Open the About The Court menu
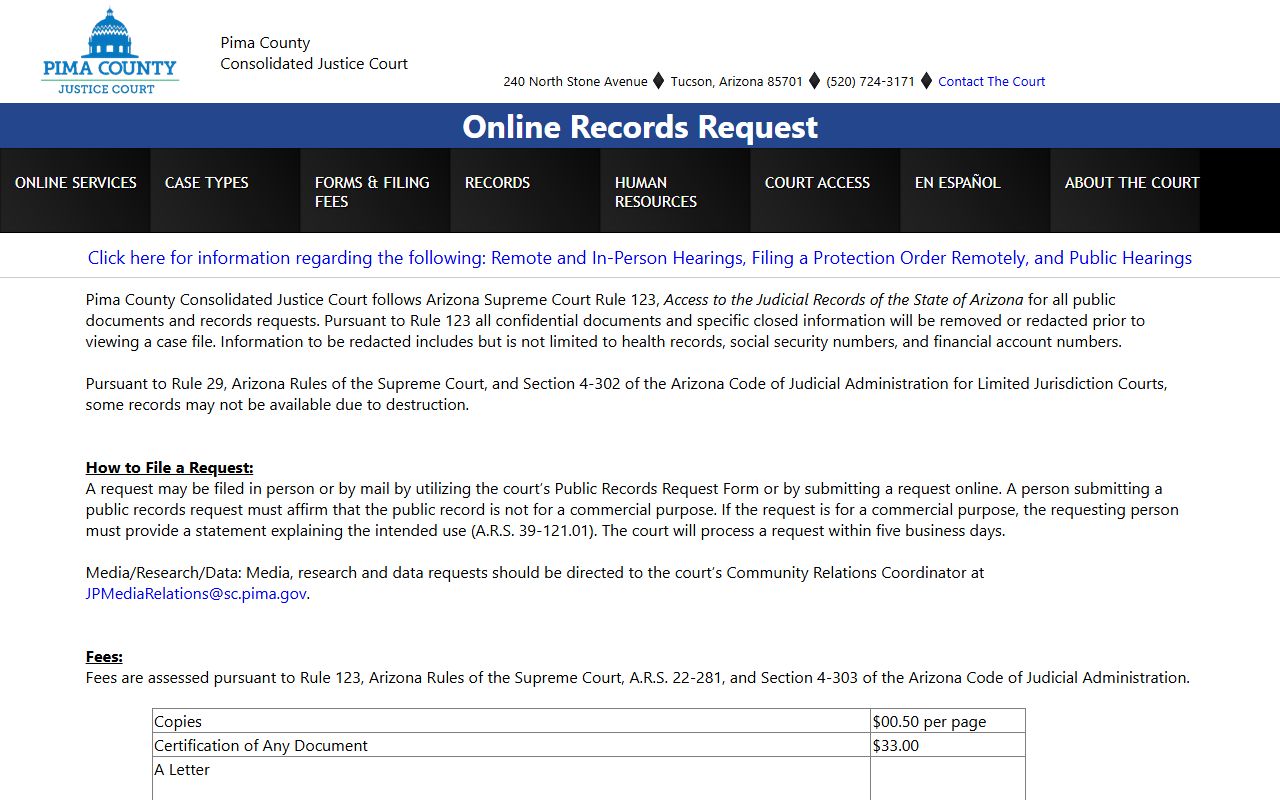 pos(1125,191)
